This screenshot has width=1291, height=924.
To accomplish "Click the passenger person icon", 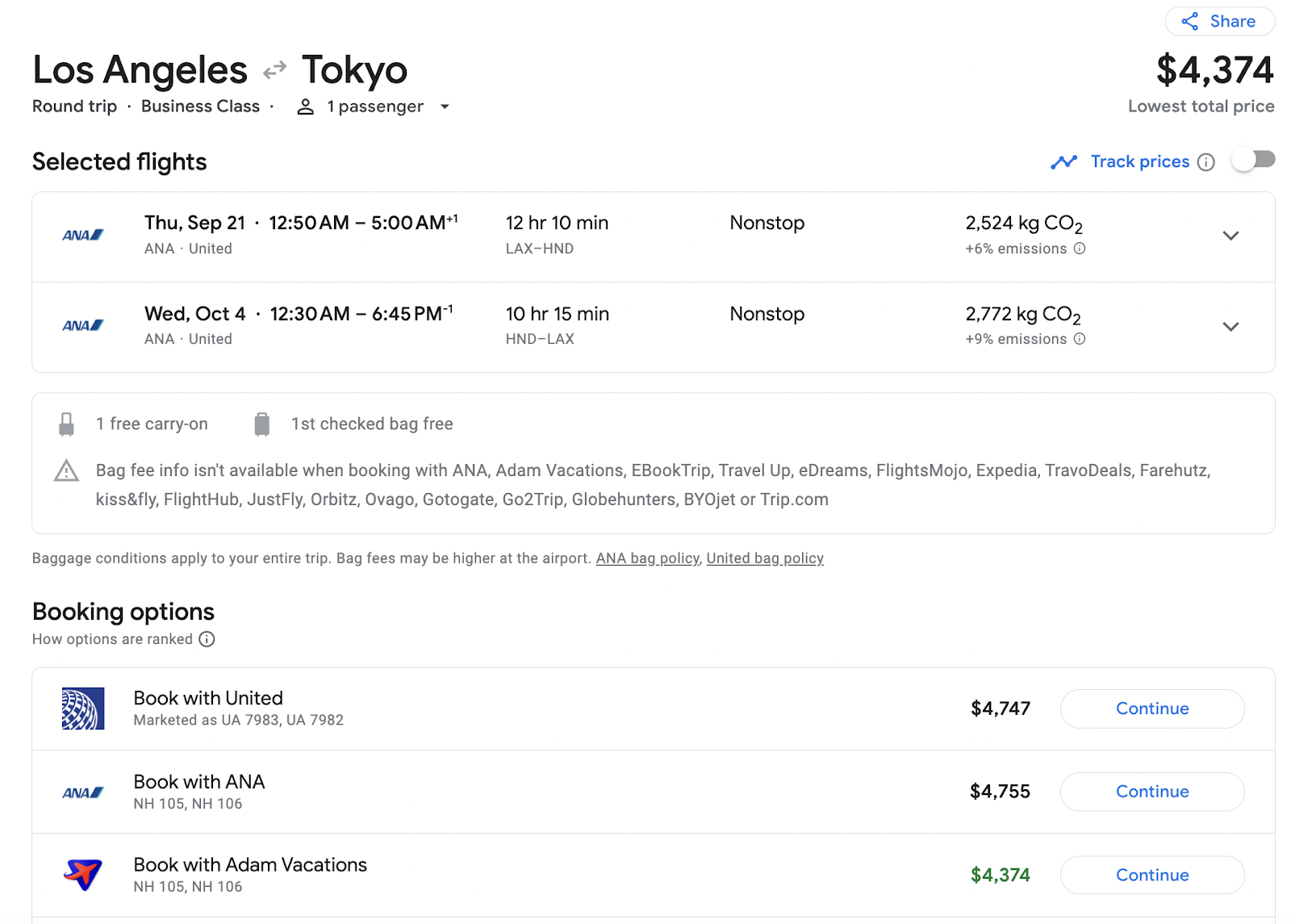I will [x=305, y=107].
